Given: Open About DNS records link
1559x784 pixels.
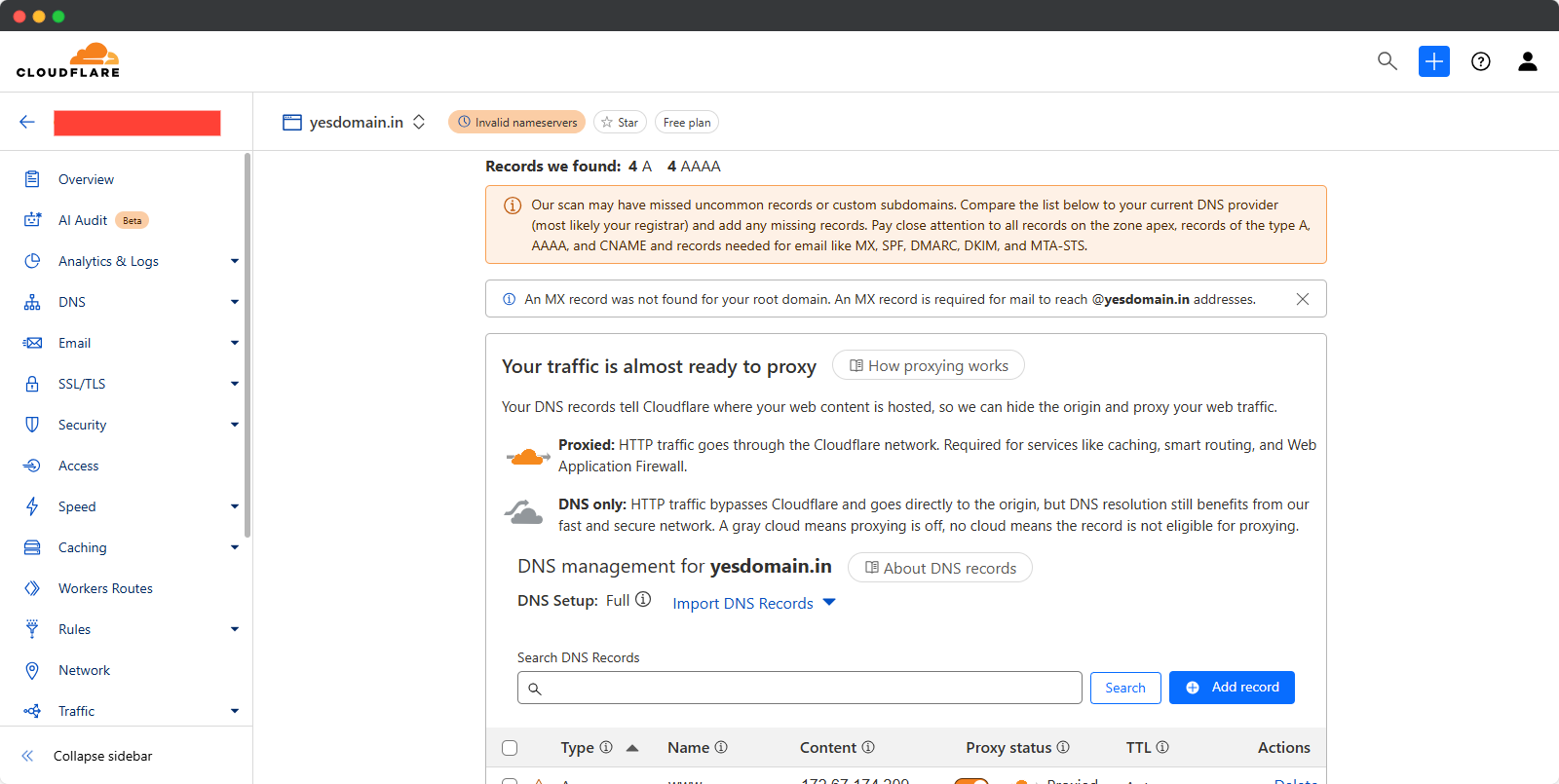Looking at the screenshot, I should 940,568.
